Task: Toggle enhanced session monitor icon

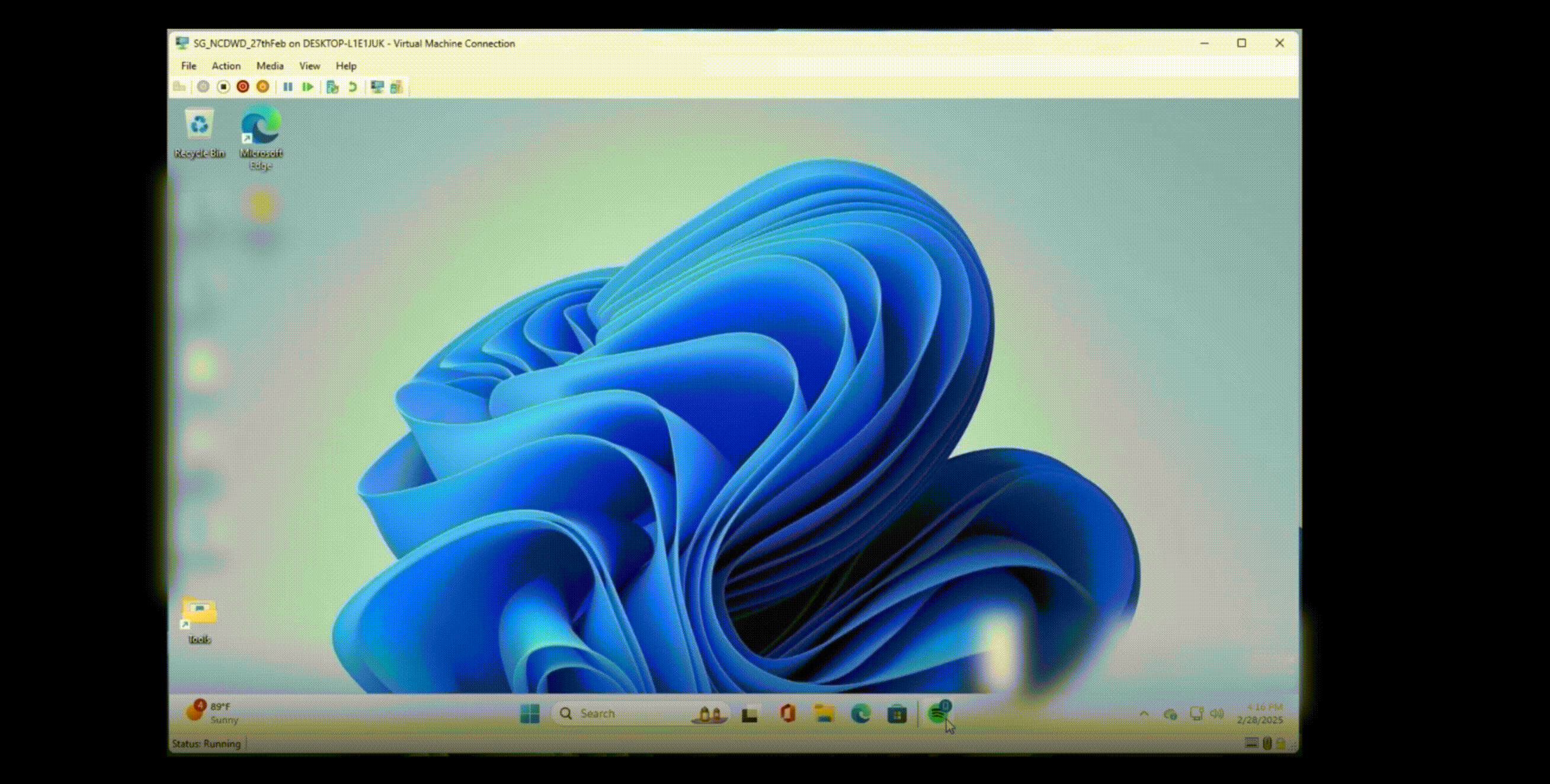Action: point(377,86)
